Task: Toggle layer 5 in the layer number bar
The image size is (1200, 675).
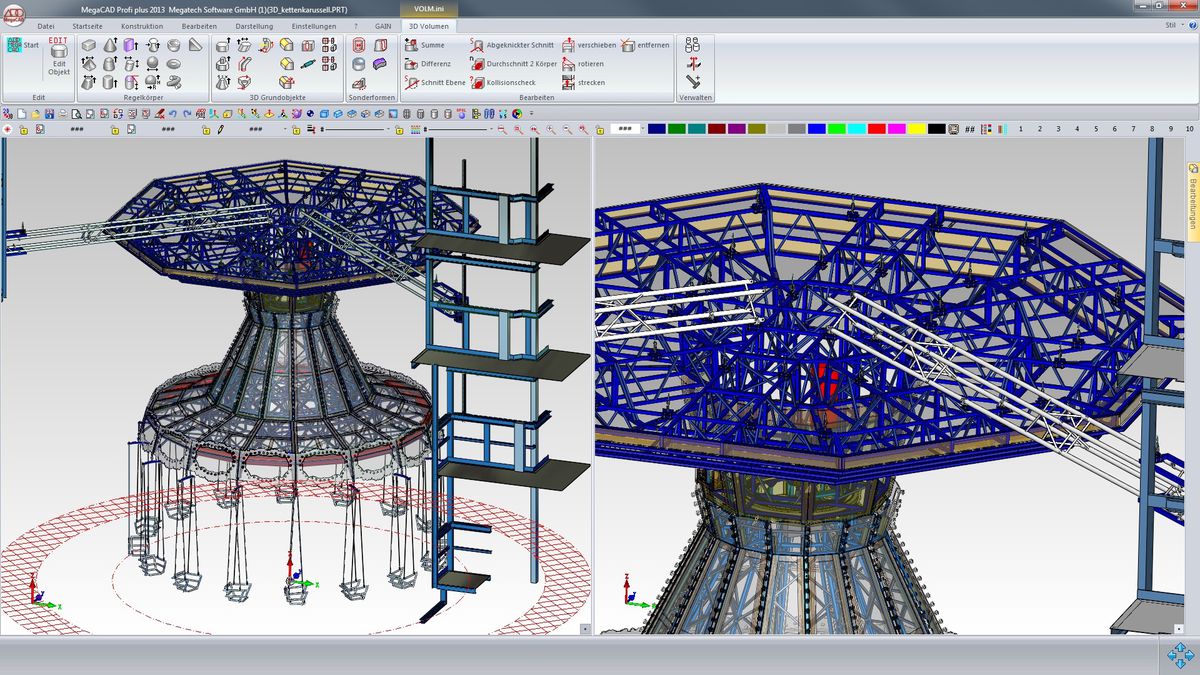Action: click(x=1096, y=129)
